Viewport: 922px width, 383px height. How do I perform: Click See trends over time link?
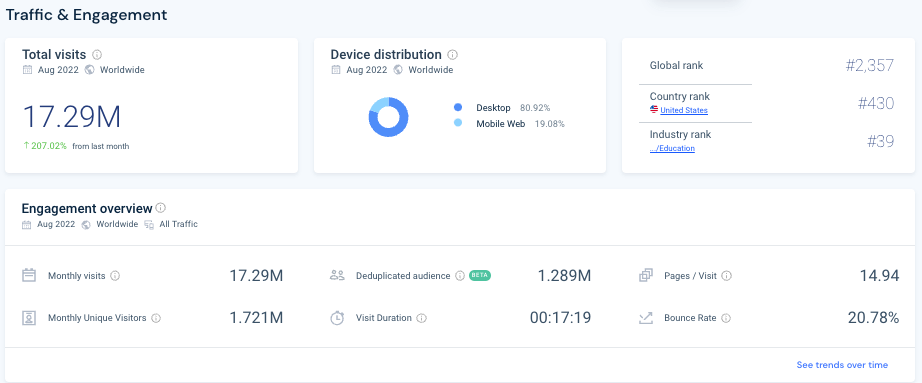pyautogui.click(x=842, y=365)
